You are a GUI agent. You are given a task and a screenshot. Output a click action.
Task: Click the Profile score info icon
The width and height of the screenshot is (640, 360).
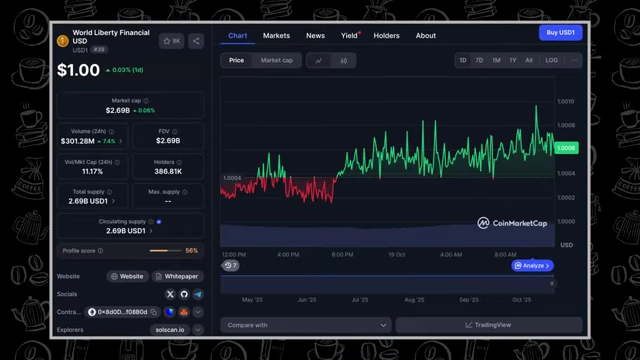pos(100,251)
